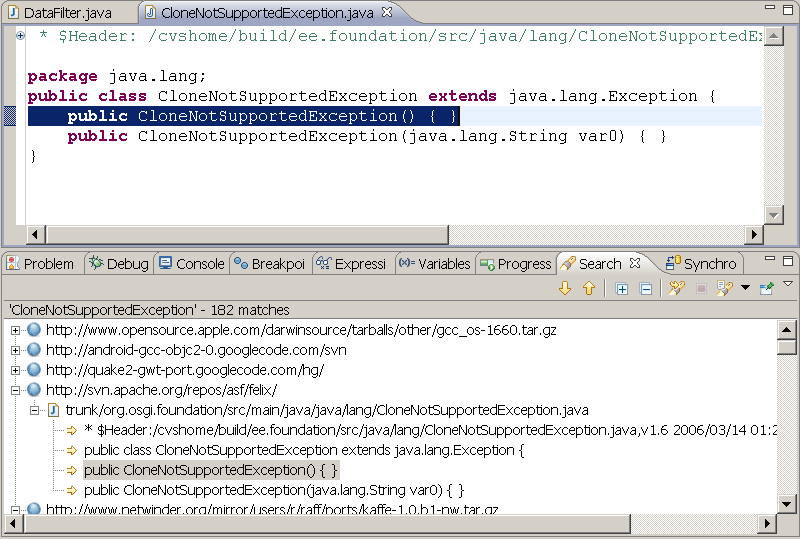Open the Problems view tab
Viewport: 800px width, 539px height.
click(40, 264)
